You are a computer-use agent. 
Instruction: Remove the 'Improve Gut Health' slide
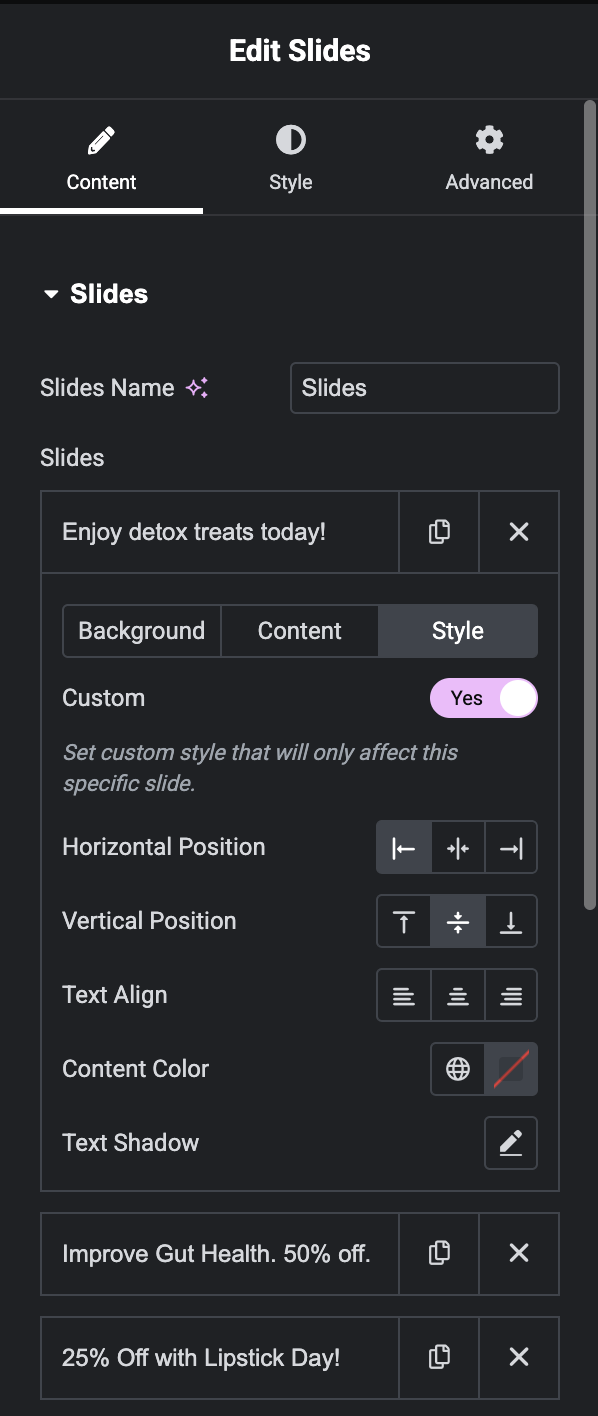pyautogui.click(x=519, y=1253)
